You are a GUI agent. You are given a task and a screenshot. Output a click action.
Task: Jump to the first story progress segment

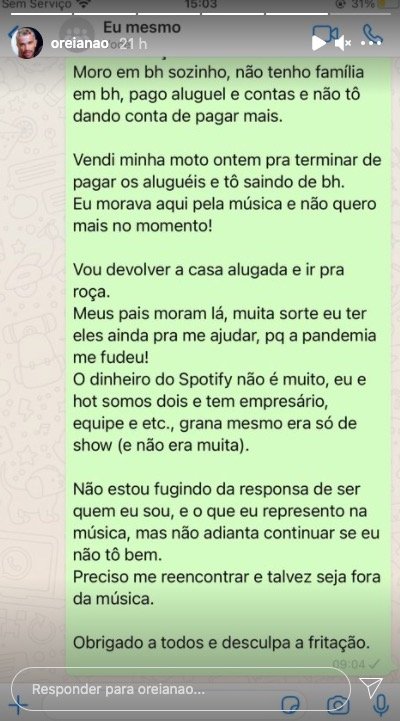click(39, 13)
